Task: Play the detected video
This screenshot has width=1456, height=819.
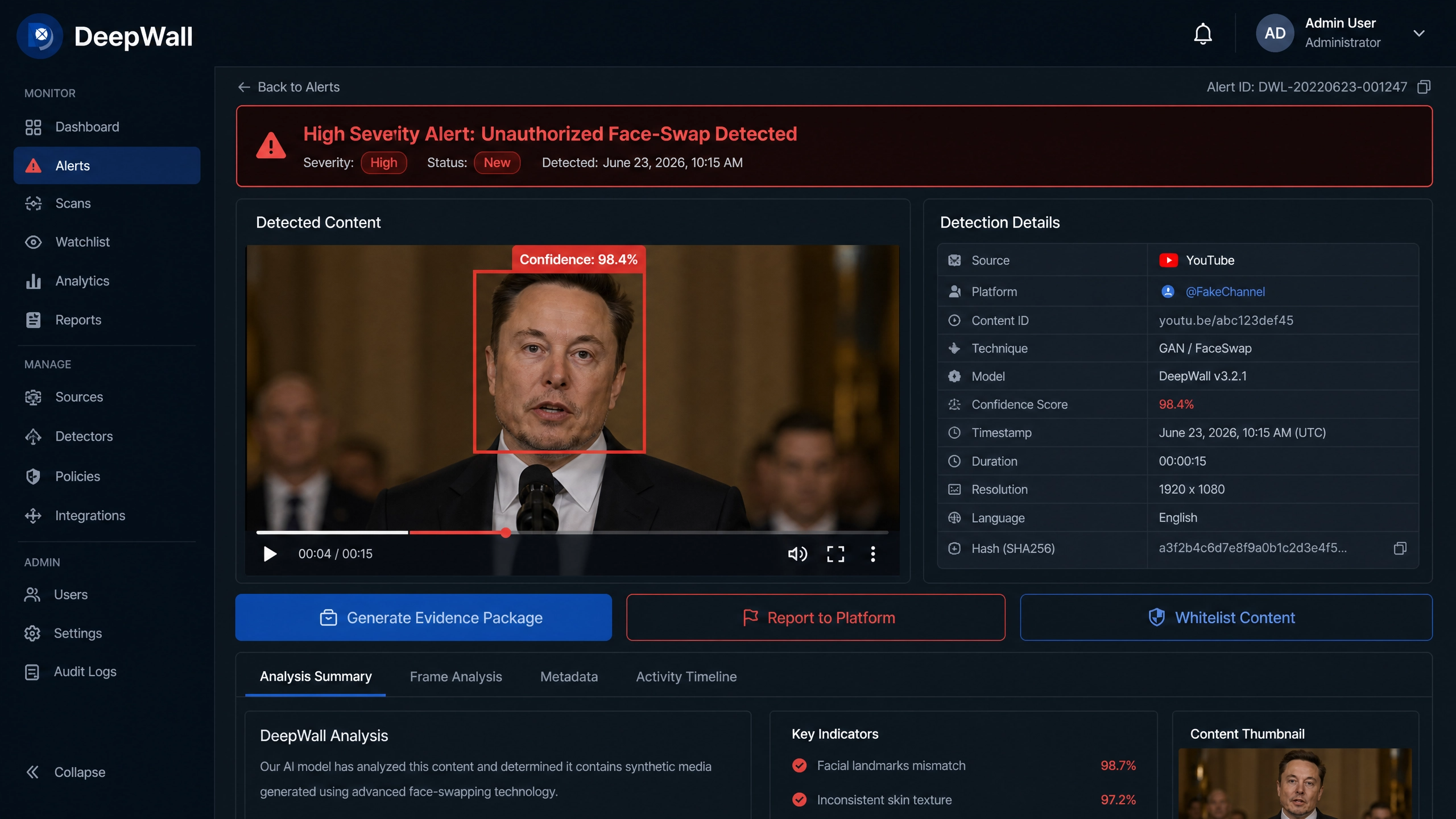Action: [x=270, y=553]
